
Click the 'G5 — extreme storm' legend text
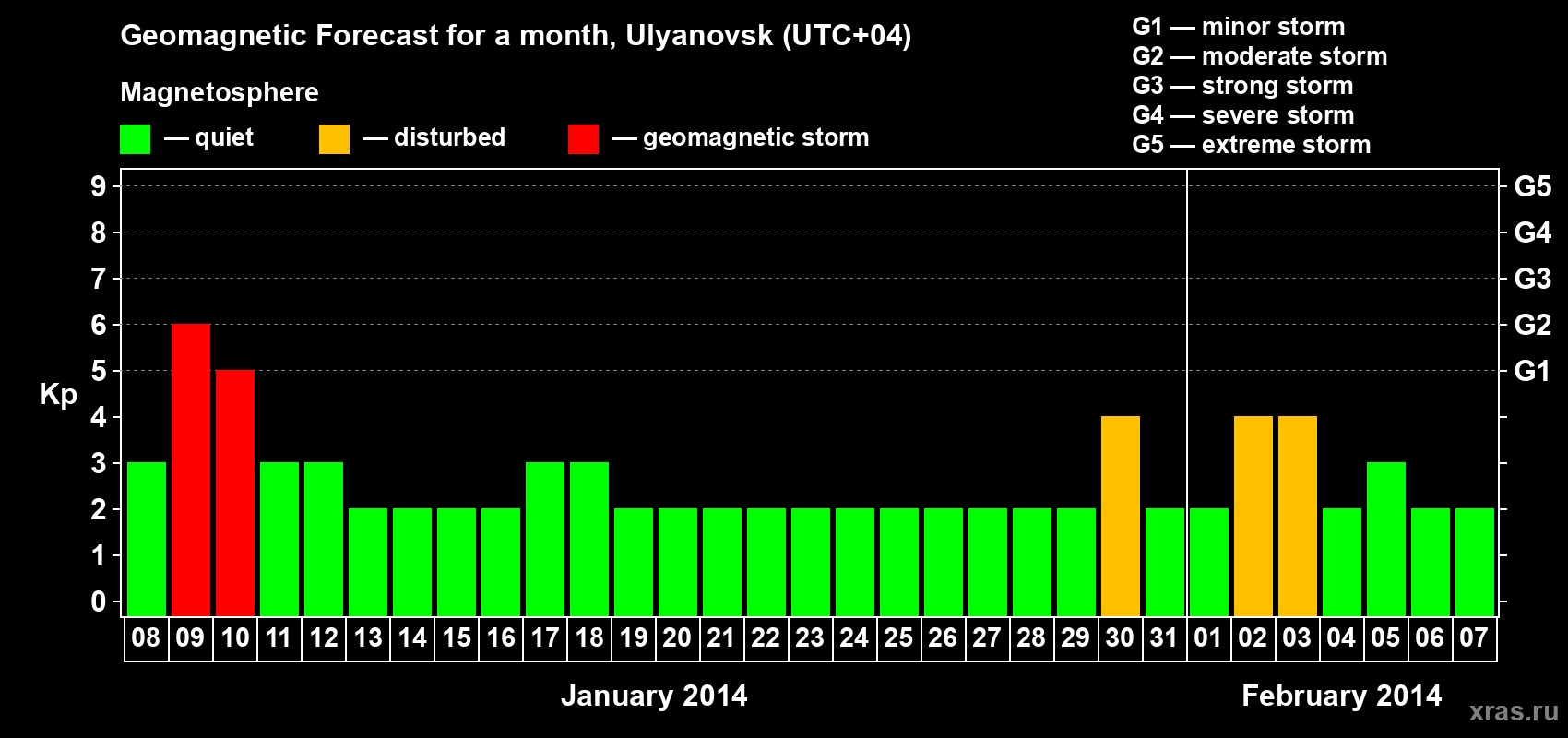[1252, 145]
